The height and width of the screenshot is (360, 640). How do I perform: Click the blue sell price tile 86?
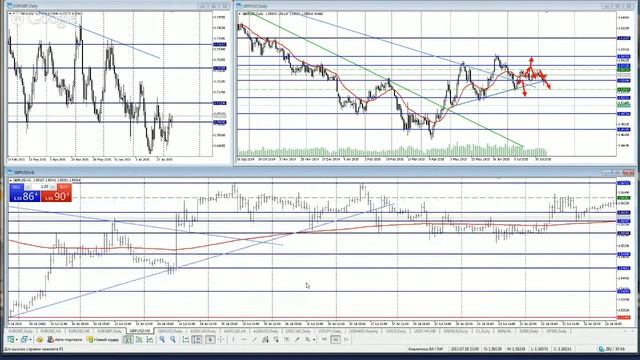pyautogui.click(x=25, y=196)
